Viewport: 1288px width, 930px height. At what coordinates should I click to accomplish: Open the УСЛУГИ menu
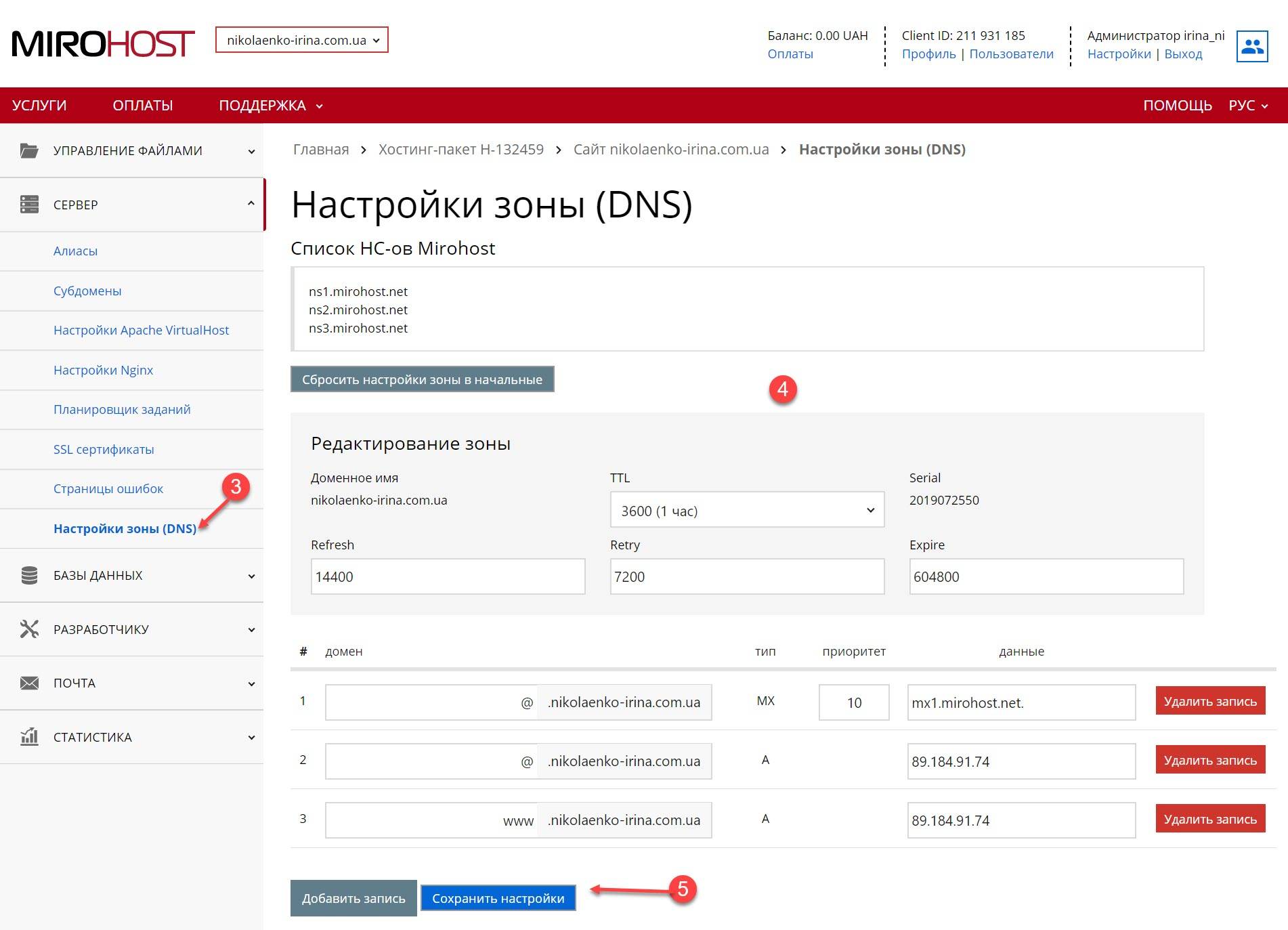(39, 106)
